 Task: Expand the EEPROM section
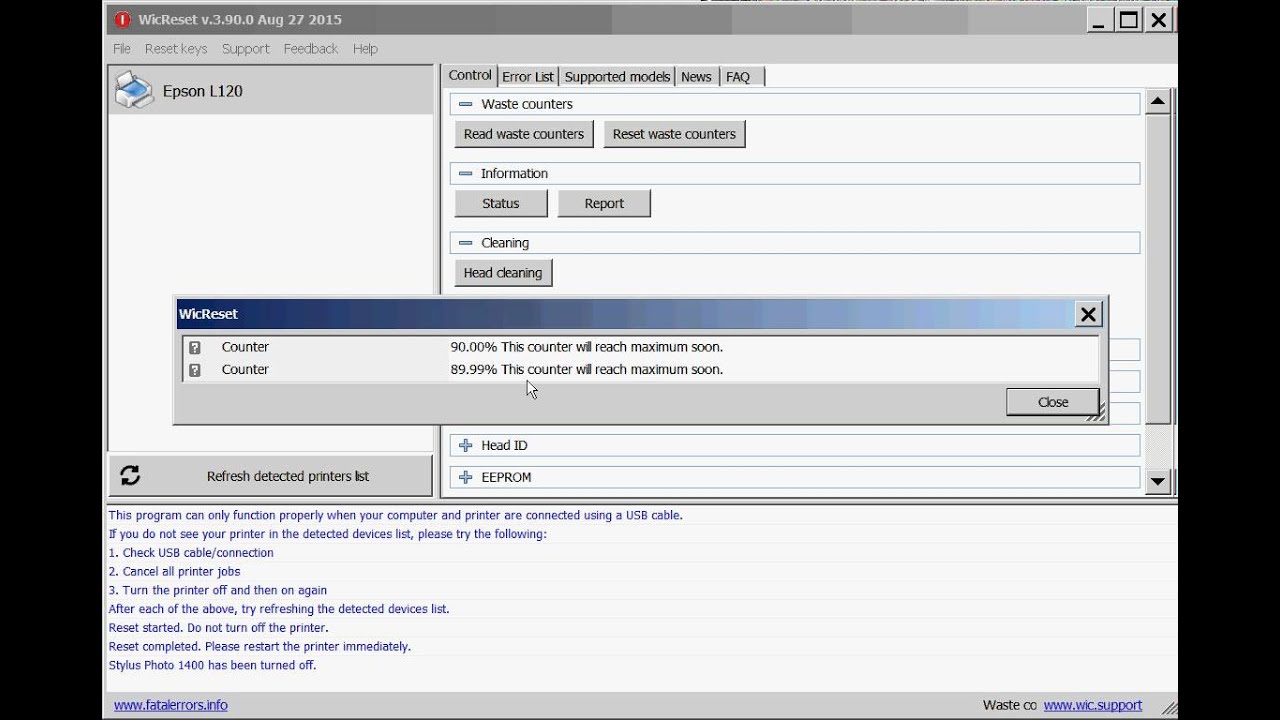465,477
